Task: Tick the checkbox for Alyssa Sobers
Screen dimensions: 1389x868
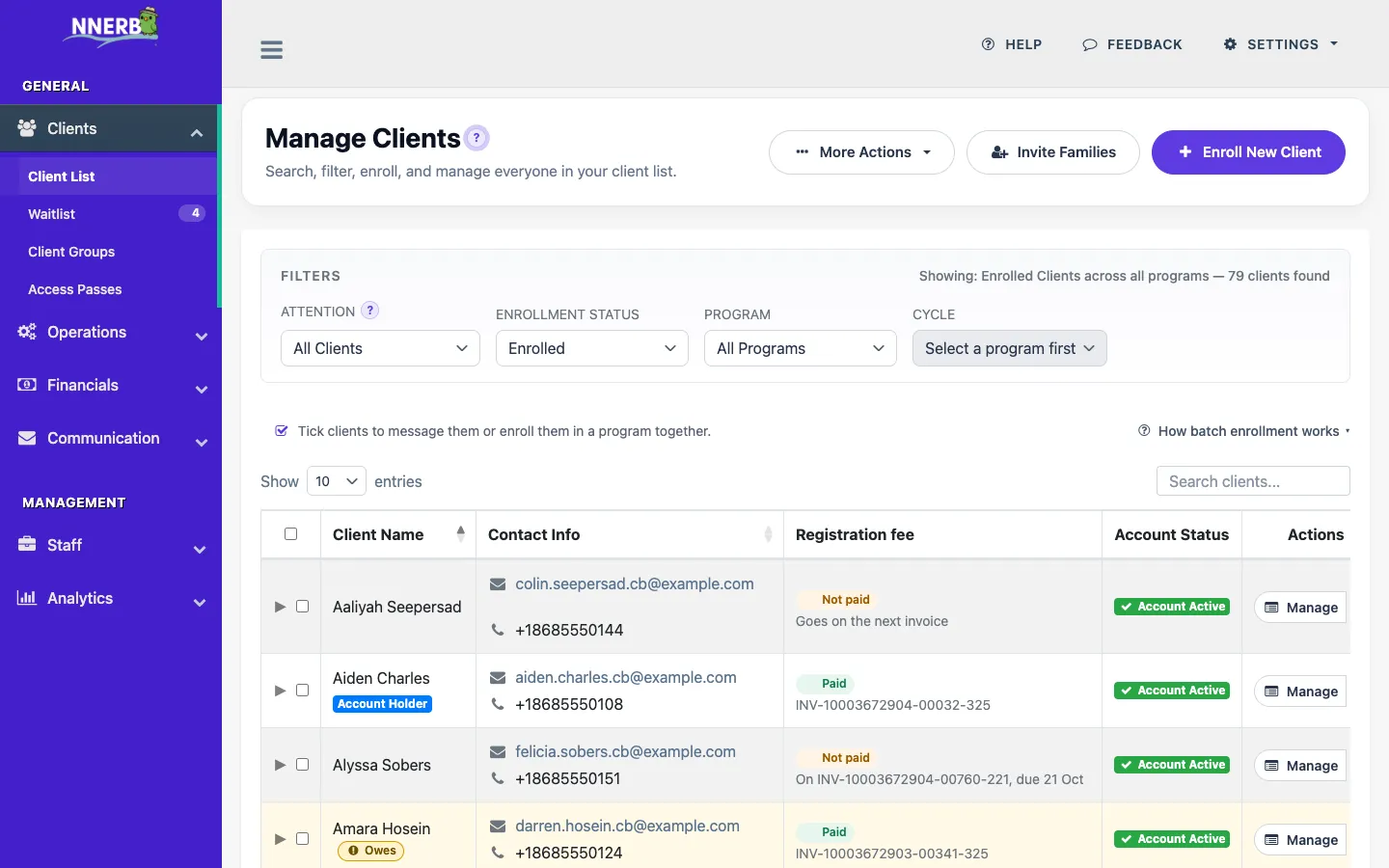Action: pyautogui.click(x=302, y=765)
